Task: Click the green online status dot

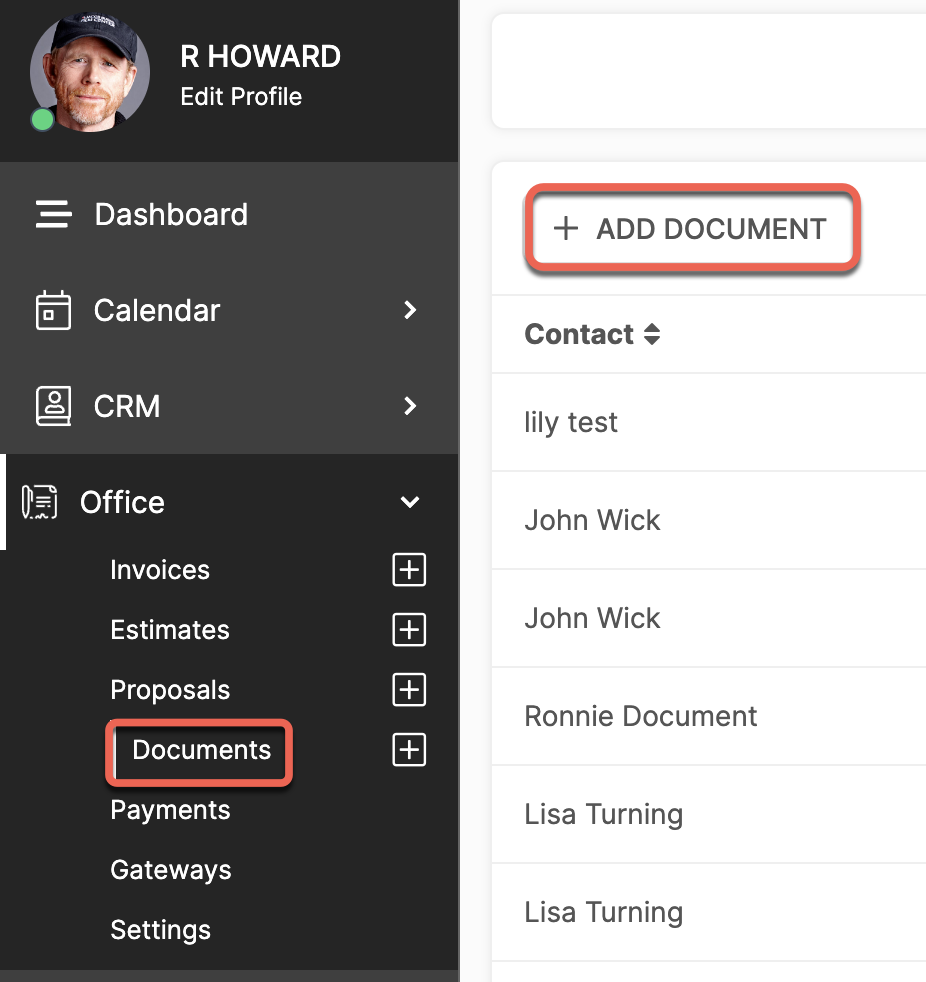Action: point(43,120)
